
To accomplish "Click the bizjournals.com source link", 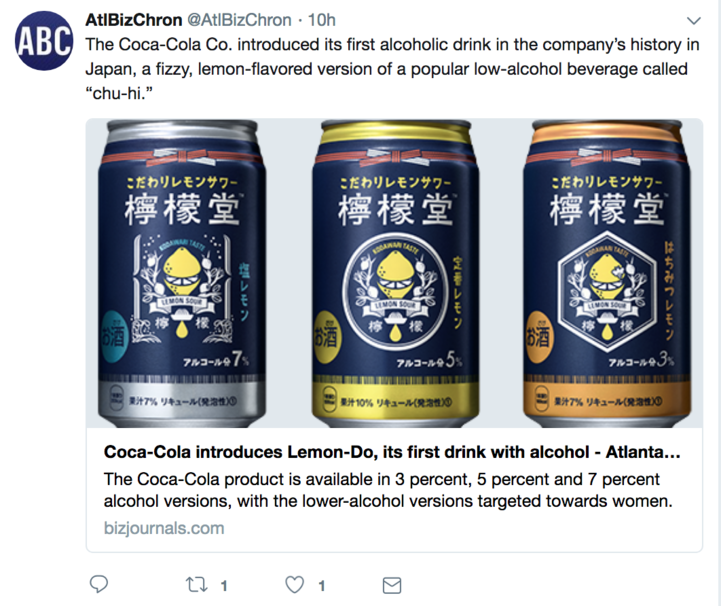I will (x=164, y=528).
